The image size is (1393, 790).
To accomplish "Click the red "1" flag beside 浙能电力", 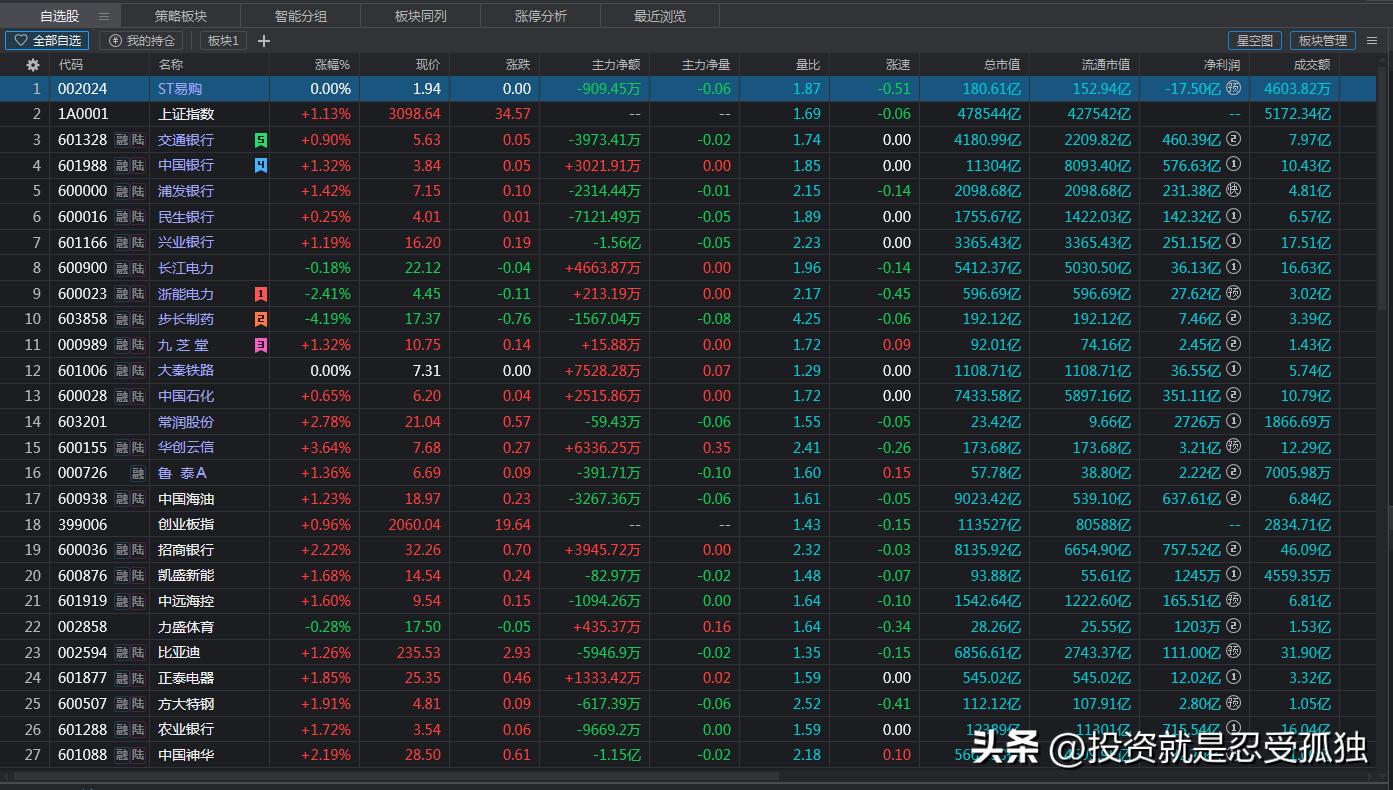I will pyautogui.click(x=260, y=293).
